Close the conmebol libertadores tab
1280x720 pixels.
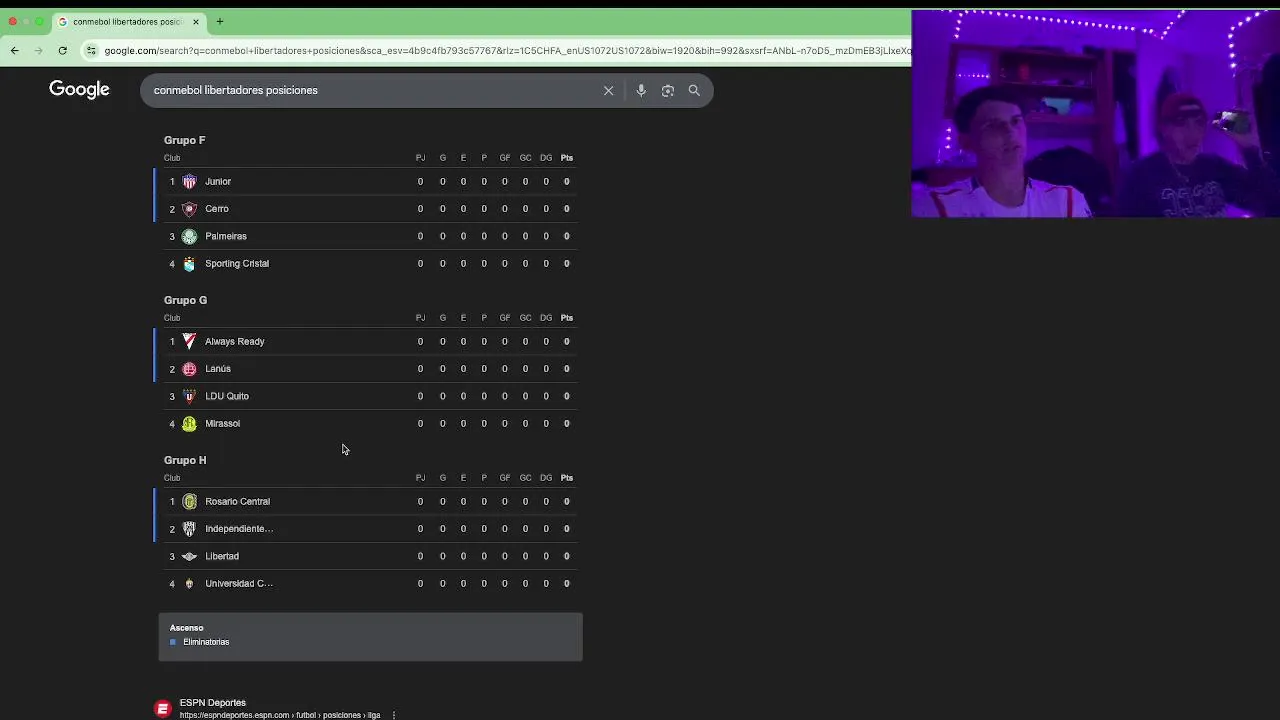coord(196,21)
